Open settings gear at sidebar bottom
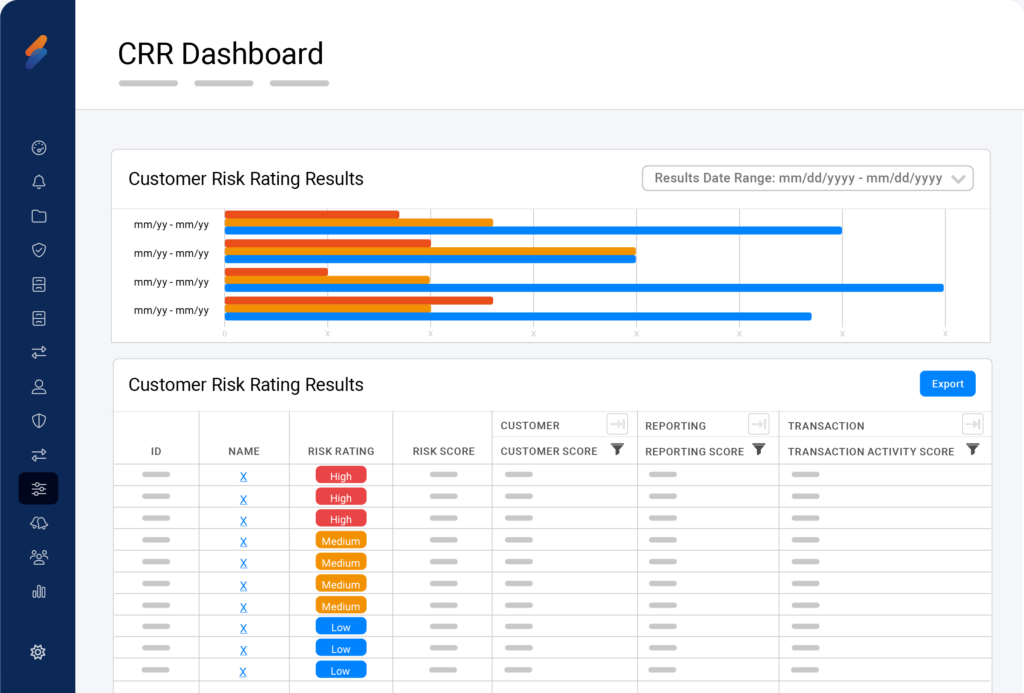This screenshot has height=693, width=1024. [38, 652]
